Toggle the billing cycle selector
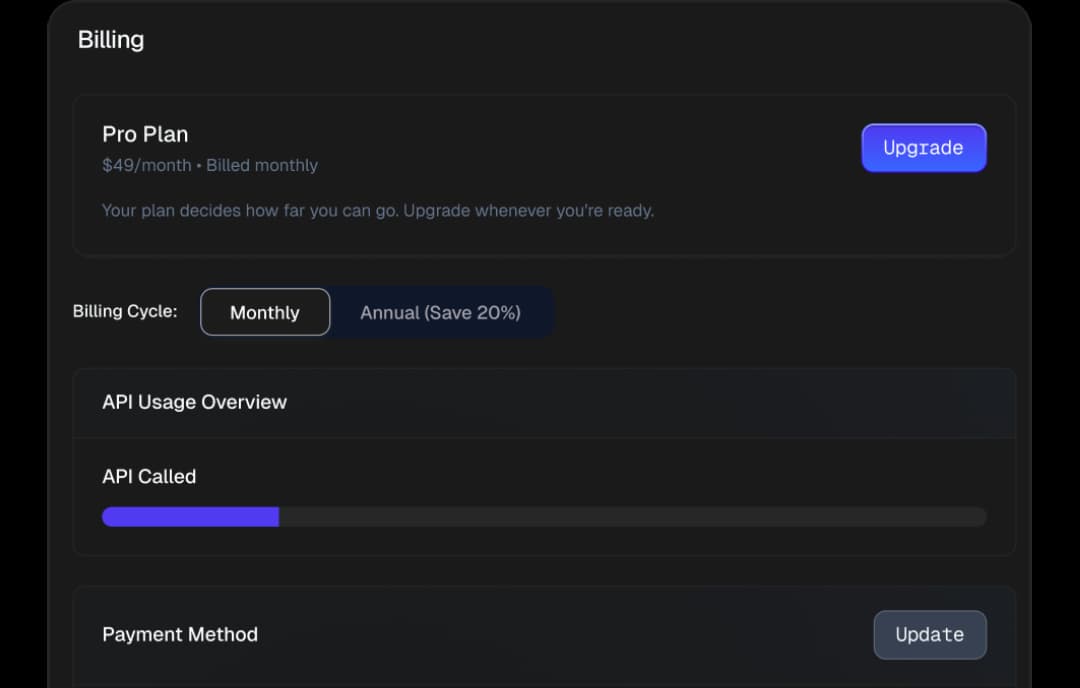The image size is (1080, 688). tap(375, 311)
